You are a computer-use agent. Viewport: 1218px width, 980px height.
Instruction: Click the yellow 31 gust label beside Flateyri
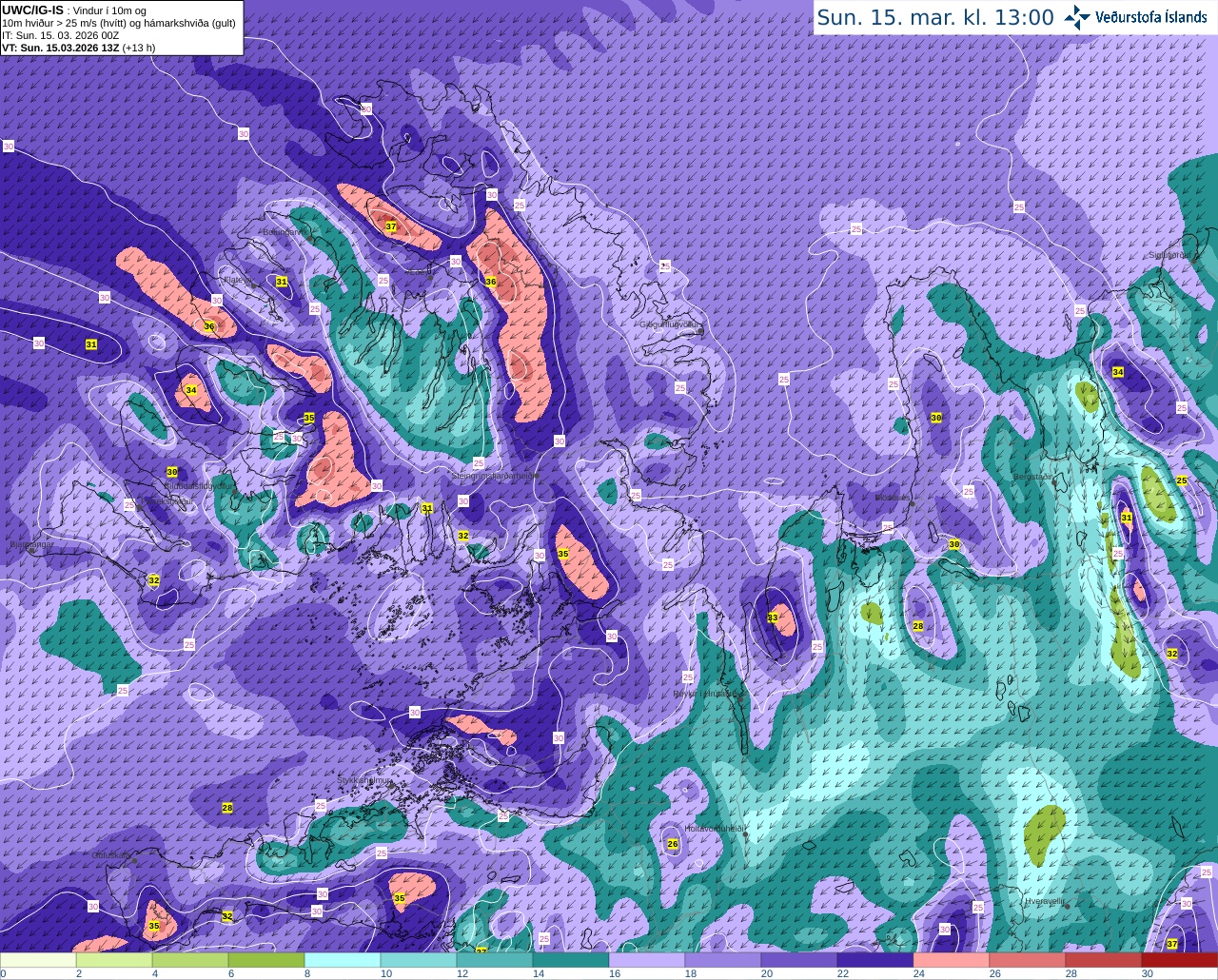(x=282, y=282)
